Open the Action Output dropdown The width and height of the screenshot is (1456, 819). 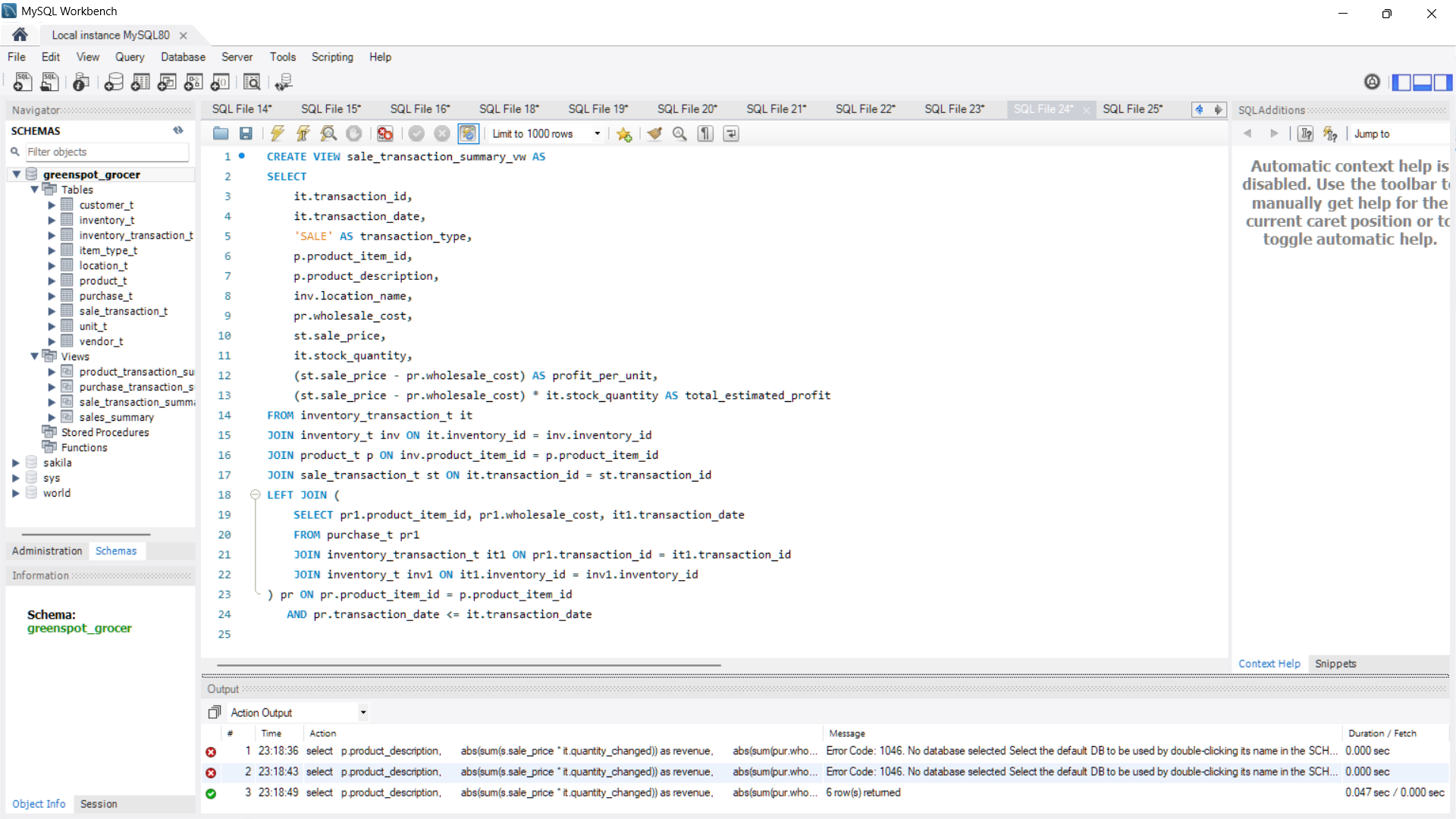pos(363,712)
